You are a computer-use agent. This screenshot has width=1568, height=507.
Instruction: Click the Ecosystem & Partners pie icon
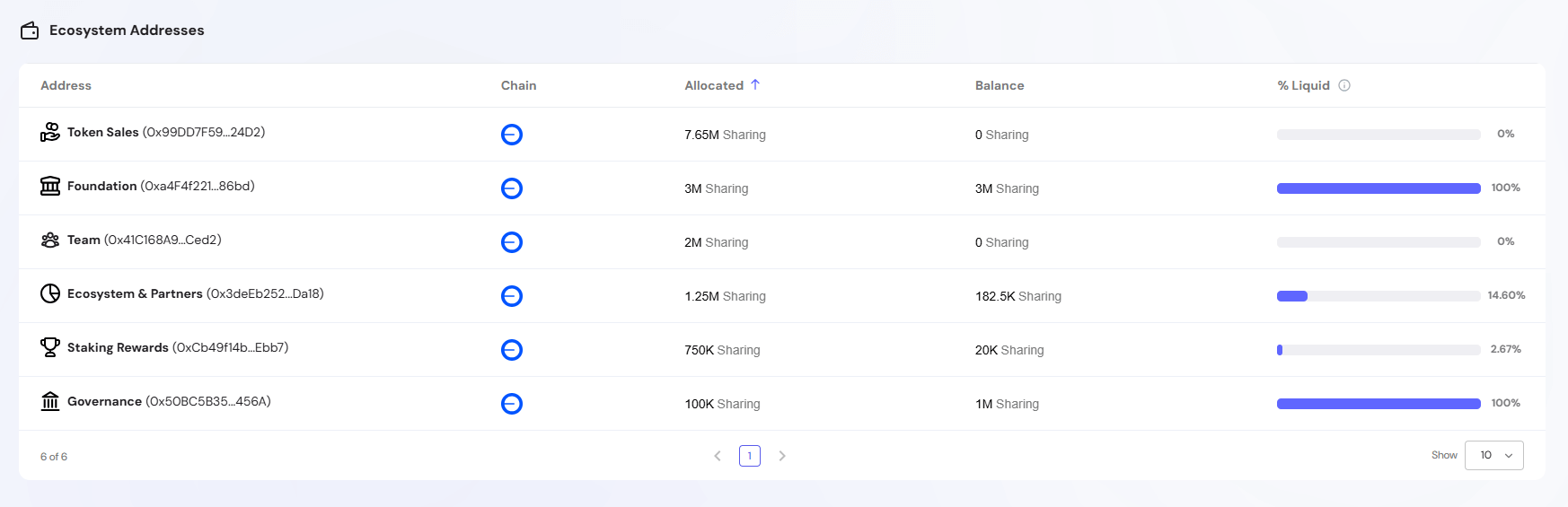tap(50, 293)
